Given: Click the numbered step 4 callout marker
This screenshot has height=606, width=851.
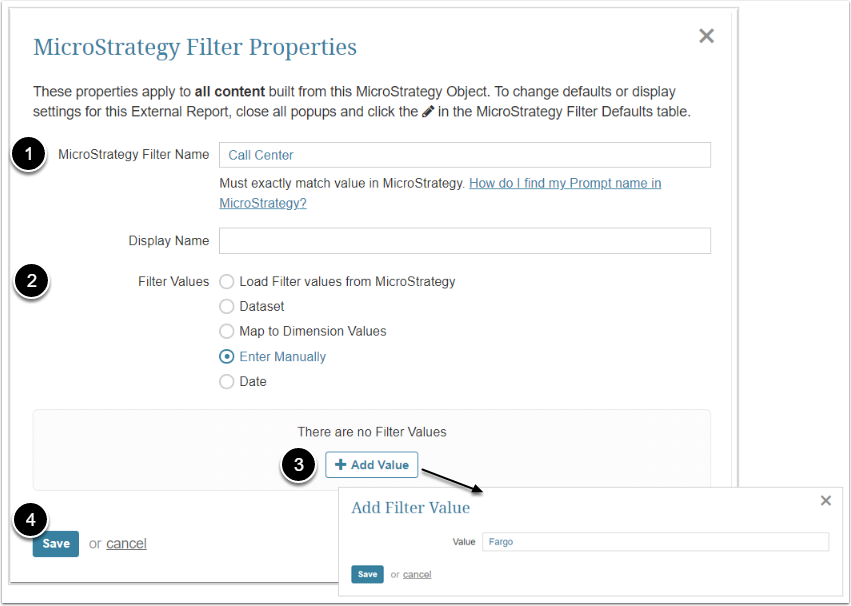Looking at the screenshot, I should tap(32, 520).
